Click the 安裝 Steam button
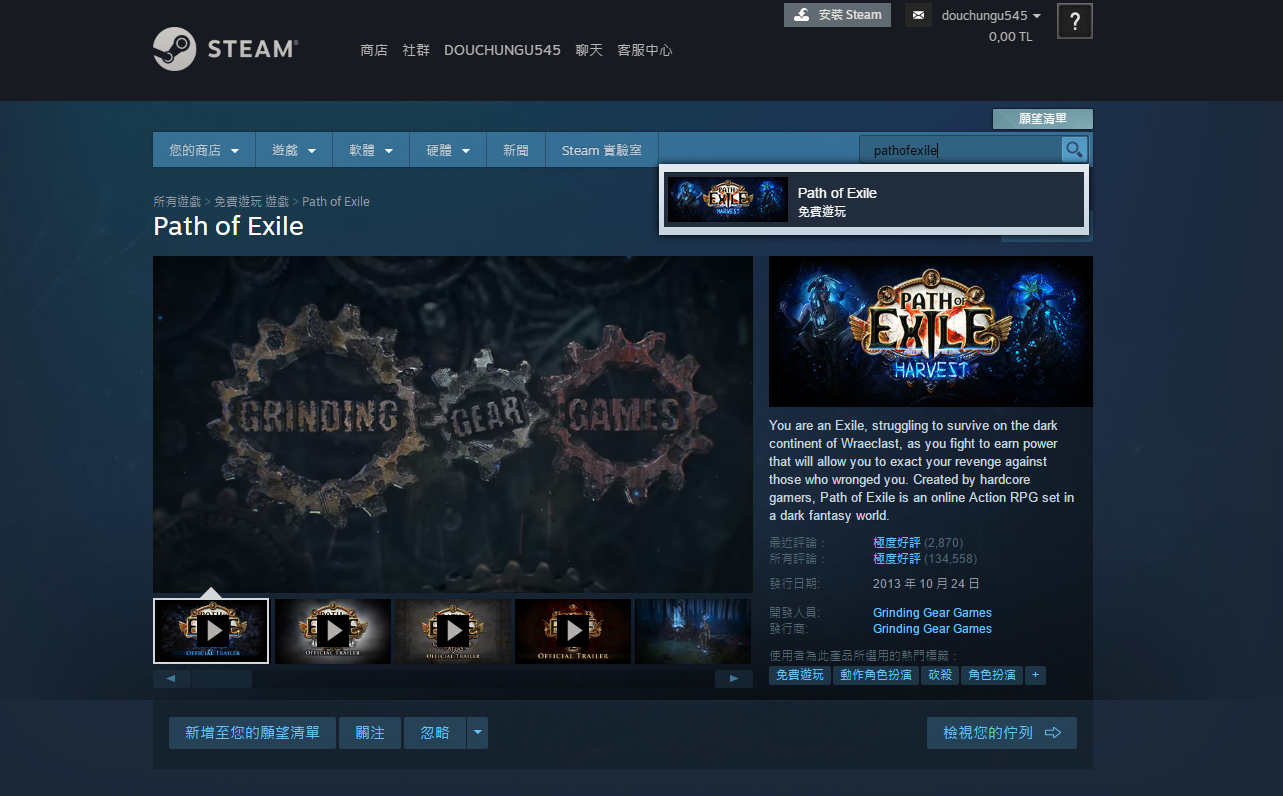1283x796 pixels. click(x=837, y=15)
